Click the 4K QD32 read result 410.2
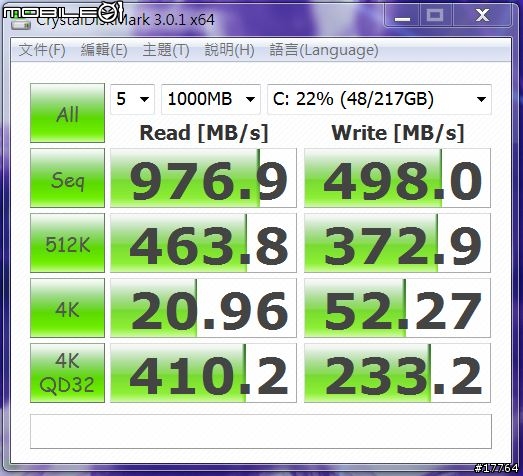This screenshot has height=476, width=523. pos(203,373)
